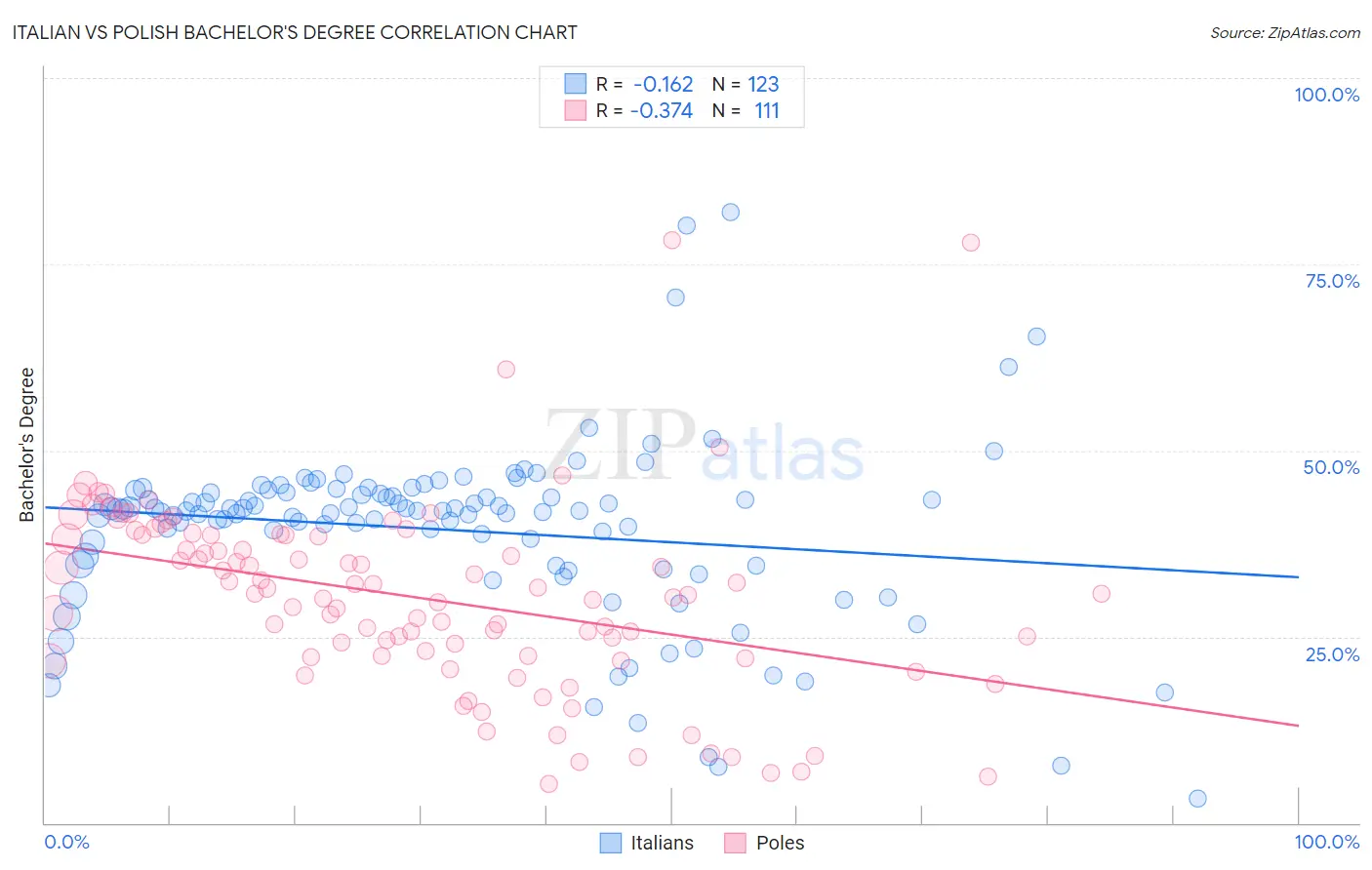Viewport: 1372px width, 870px height.
Task: Click the pink Poles legend swatch
Action: [x=735, y=843]
